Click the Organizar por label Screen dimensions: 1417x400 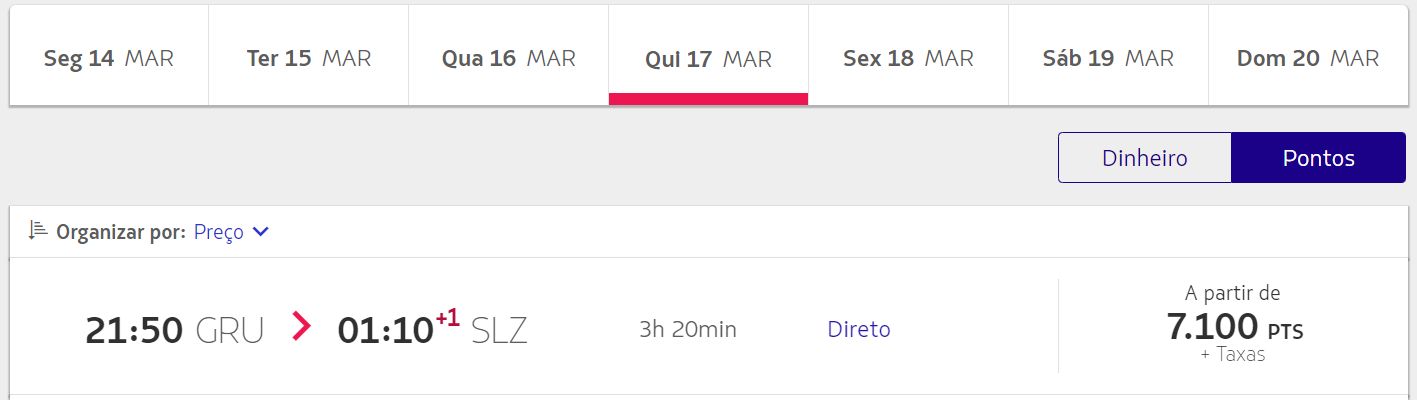121,232
